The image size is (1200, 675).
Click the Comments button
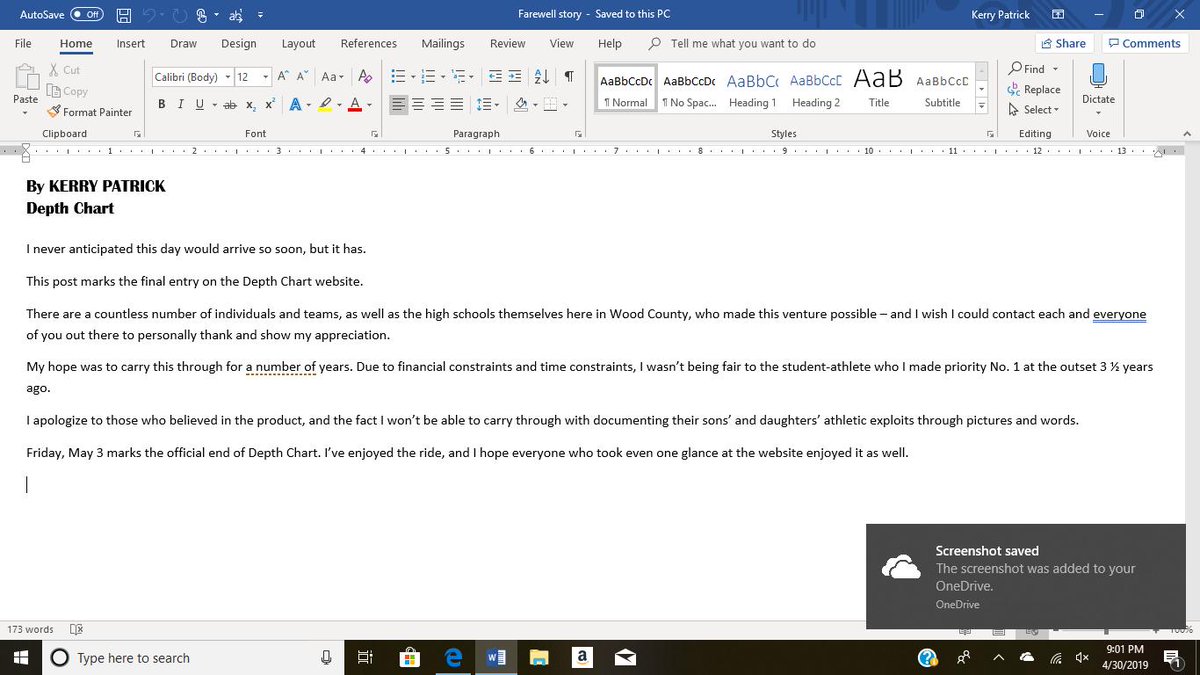tap(1144, 43)
